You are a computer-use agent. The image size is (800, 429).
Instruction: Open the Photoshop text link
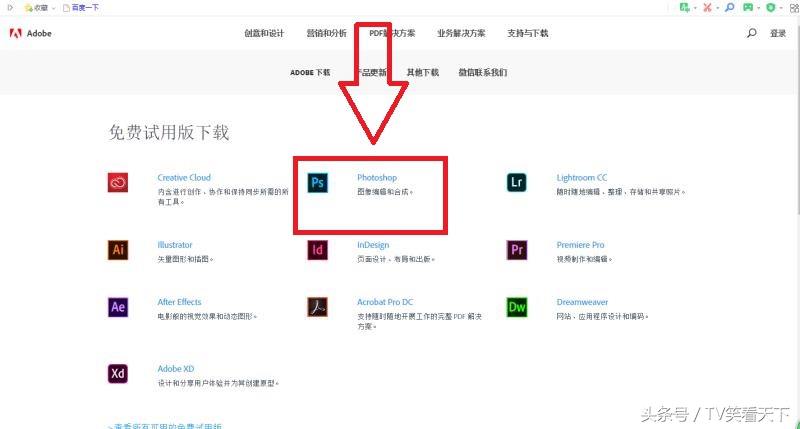[377, 178]
